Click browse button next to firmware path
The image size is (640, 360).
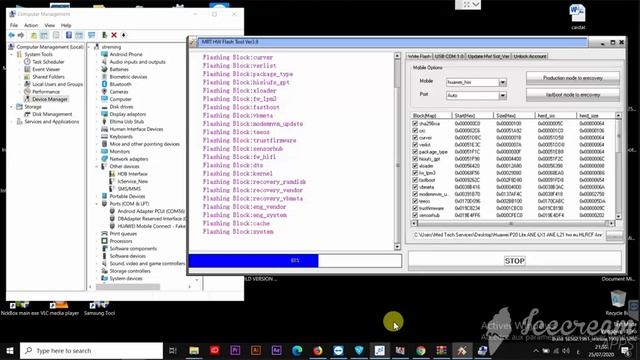614,235
